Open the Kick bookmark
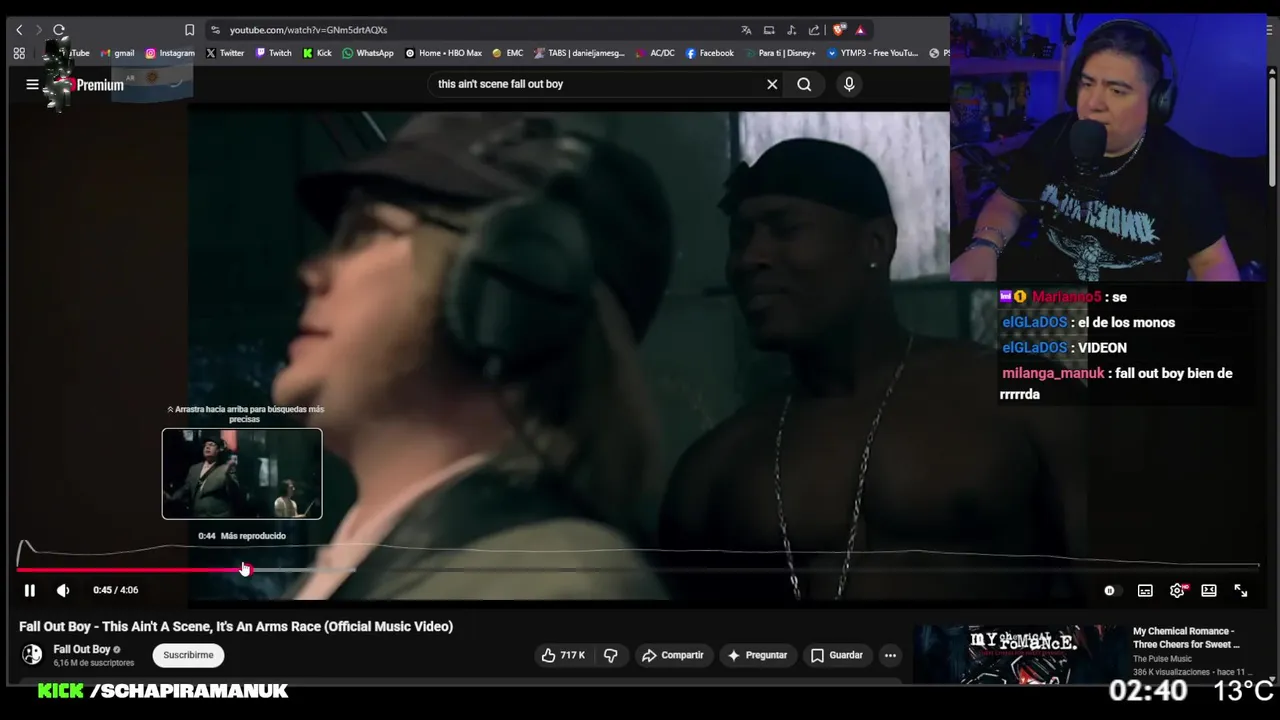This screenshot has width=1280, height=720. [317, 53]
